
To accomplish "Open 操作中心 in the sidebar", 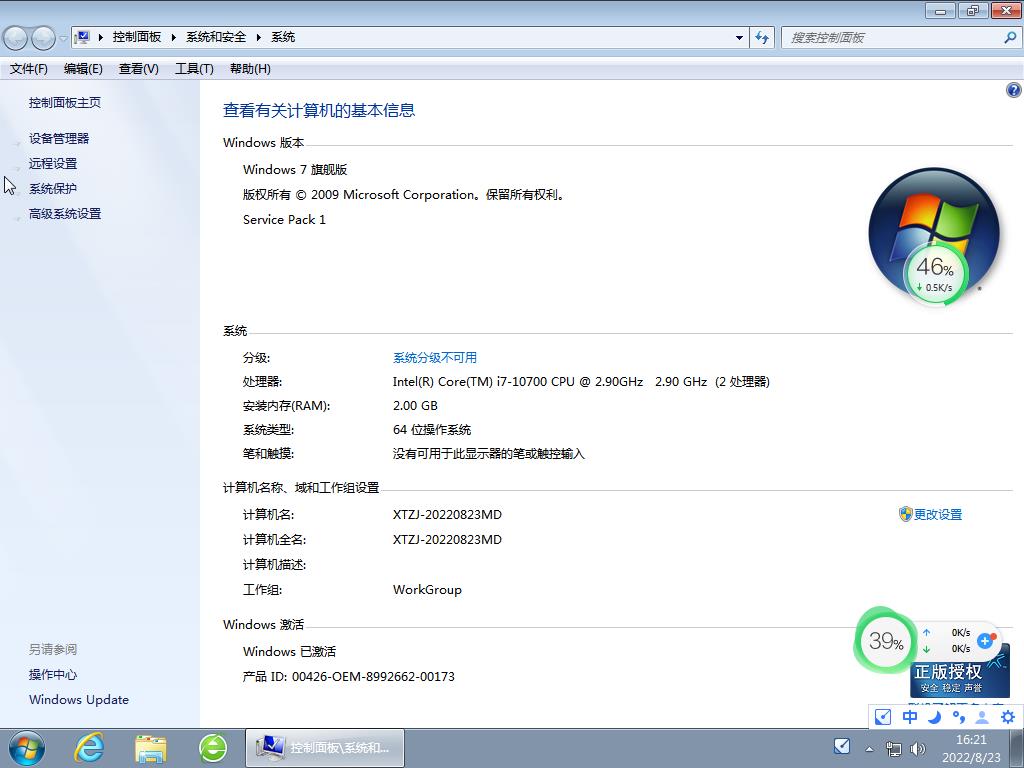I will 53,675.
